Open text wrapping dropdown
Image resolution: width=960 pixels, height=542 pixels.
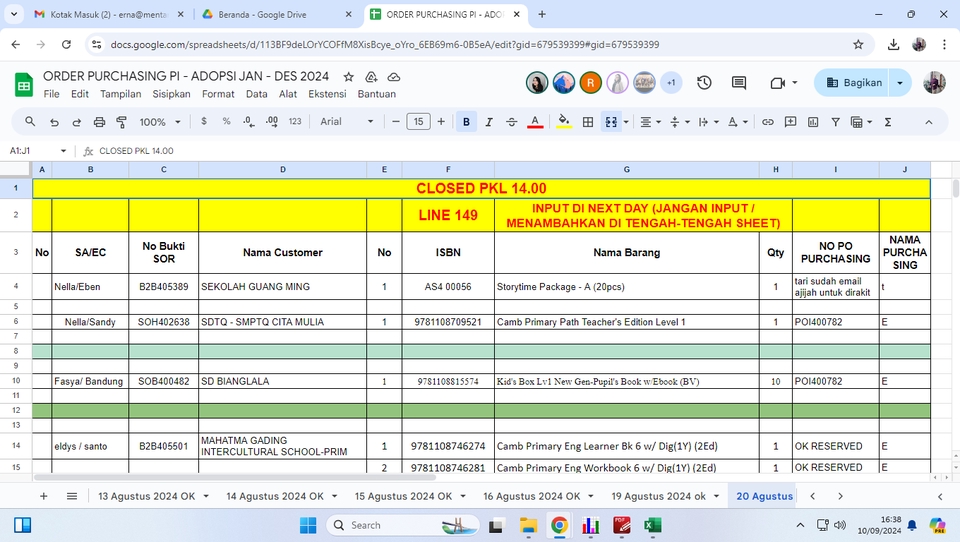pyautogui.click(x=708, y=122)
